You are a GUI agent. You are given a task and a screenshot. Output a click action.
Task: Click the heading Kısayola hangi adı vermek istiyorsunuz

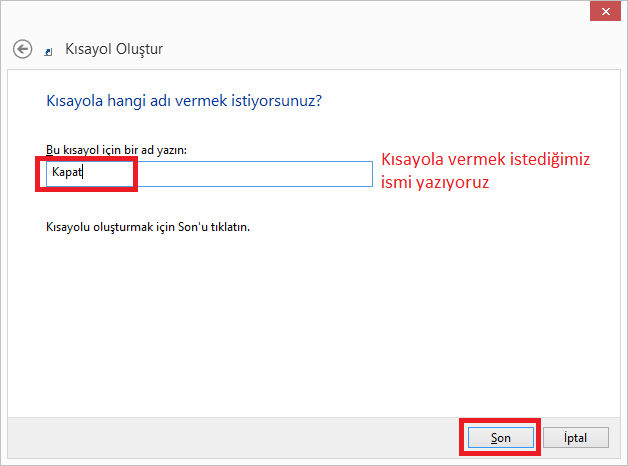(184, 101)
